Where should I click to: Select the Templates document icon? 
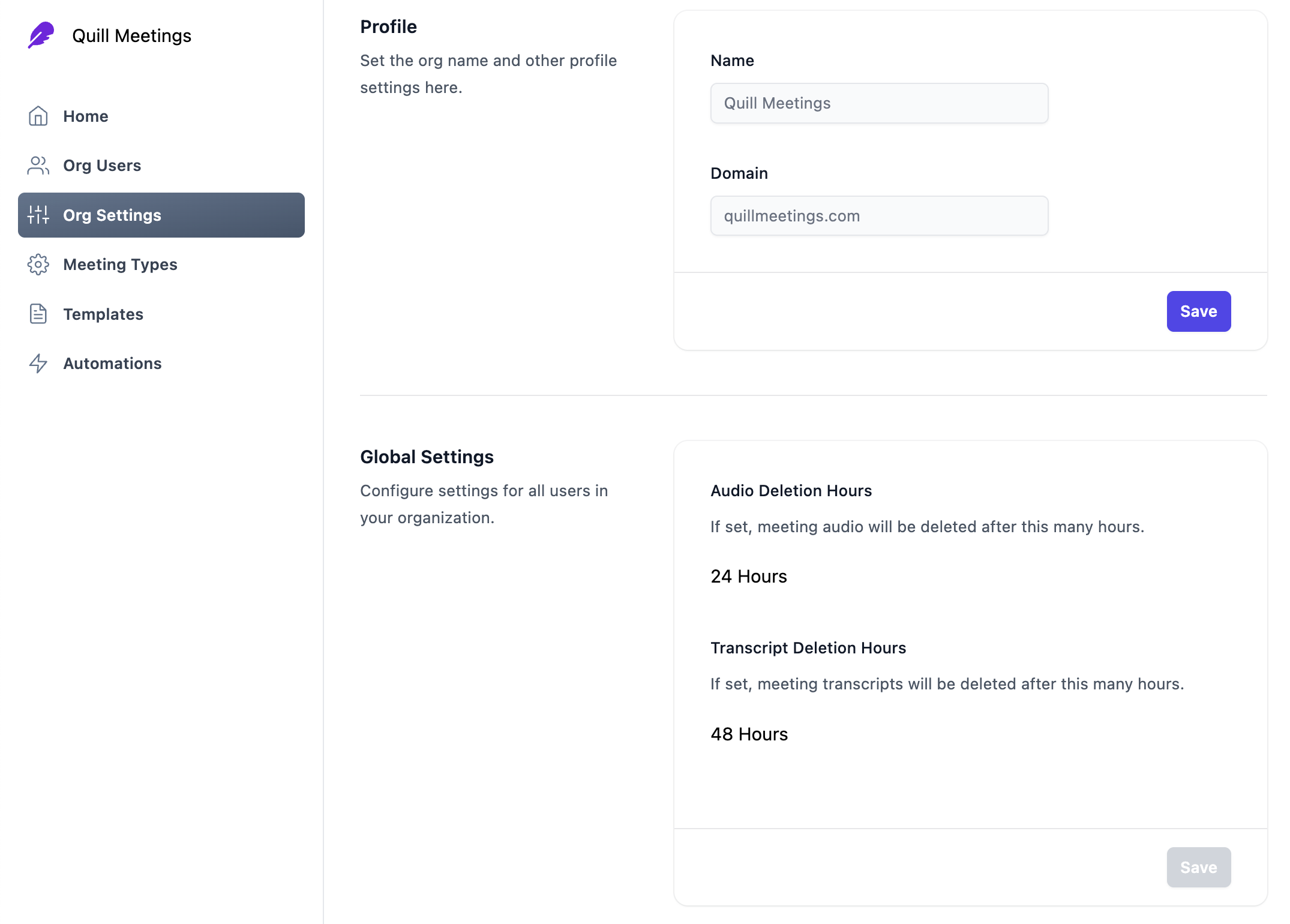pos(38,314)
